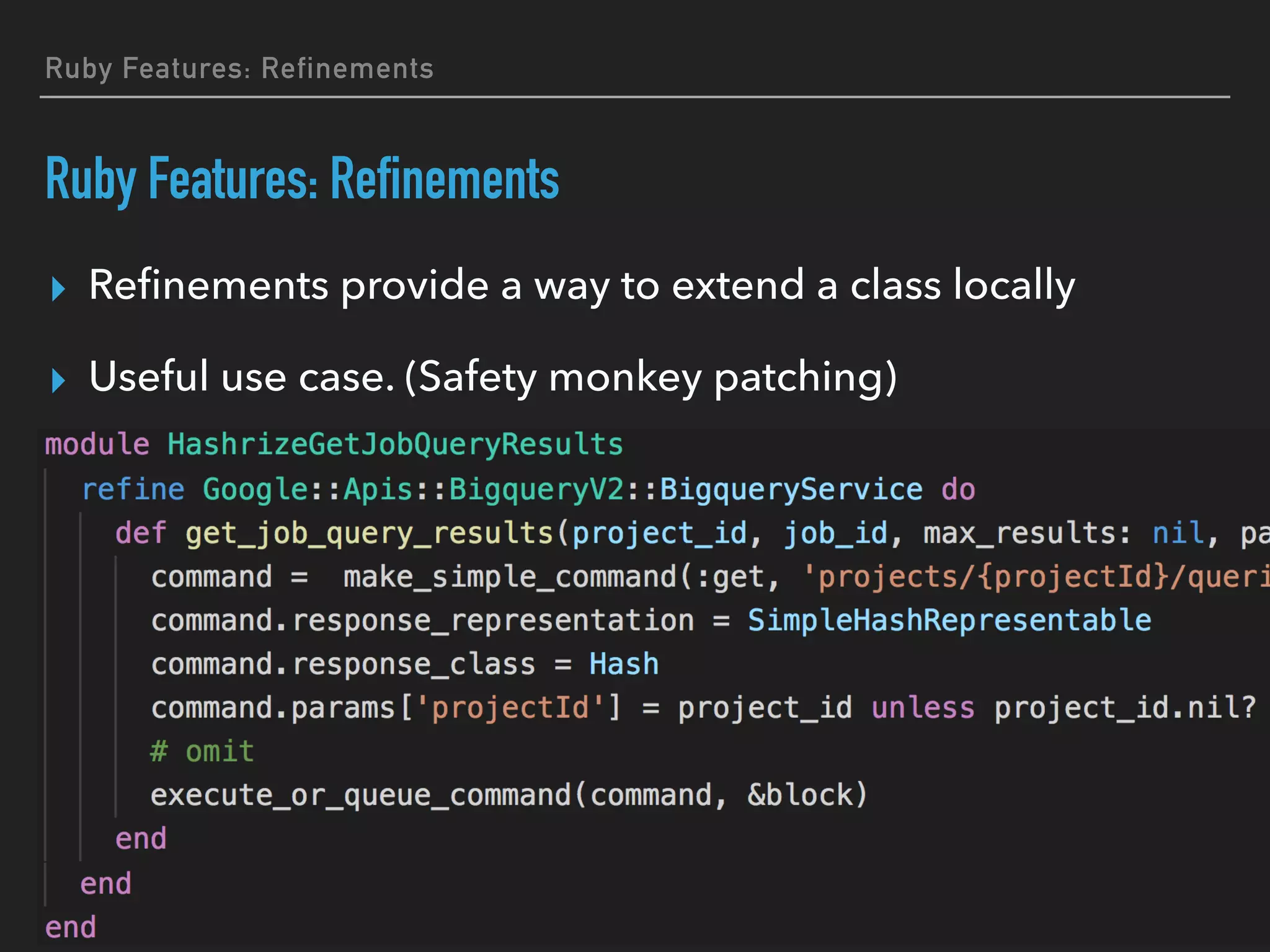The image size is (1270, 952).
Task: Click the '# omit' comment line
Action: click(202, 752)
